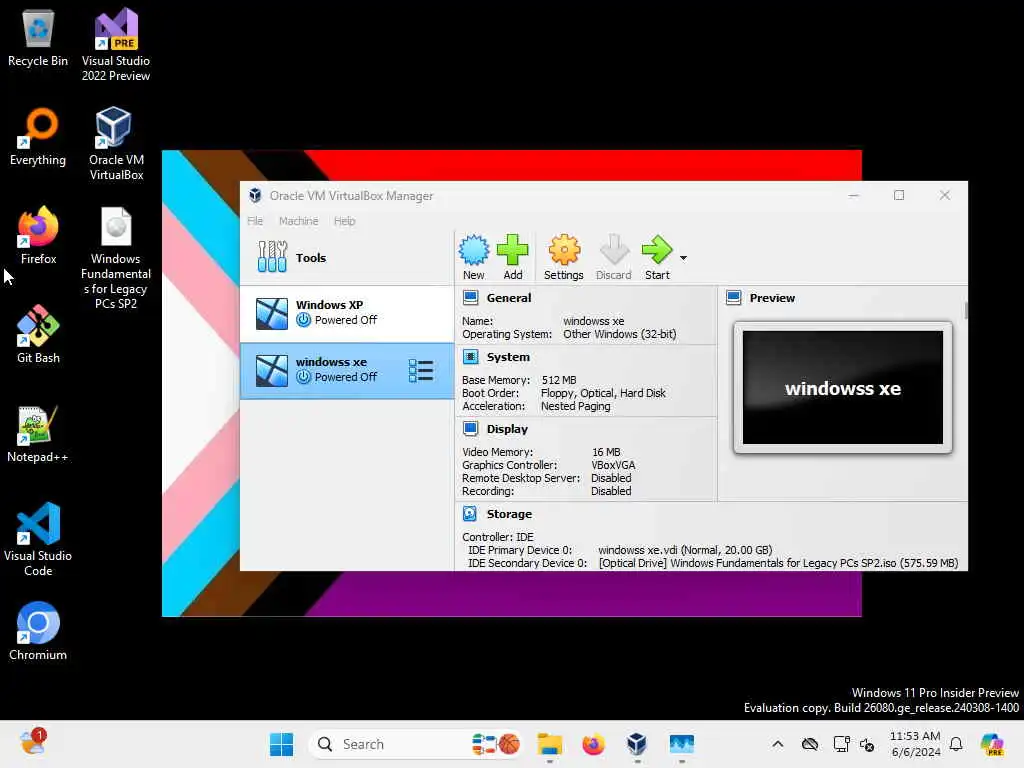Click the Display section header
Viewport: 1024px width, 768px height.
point(507,429)
